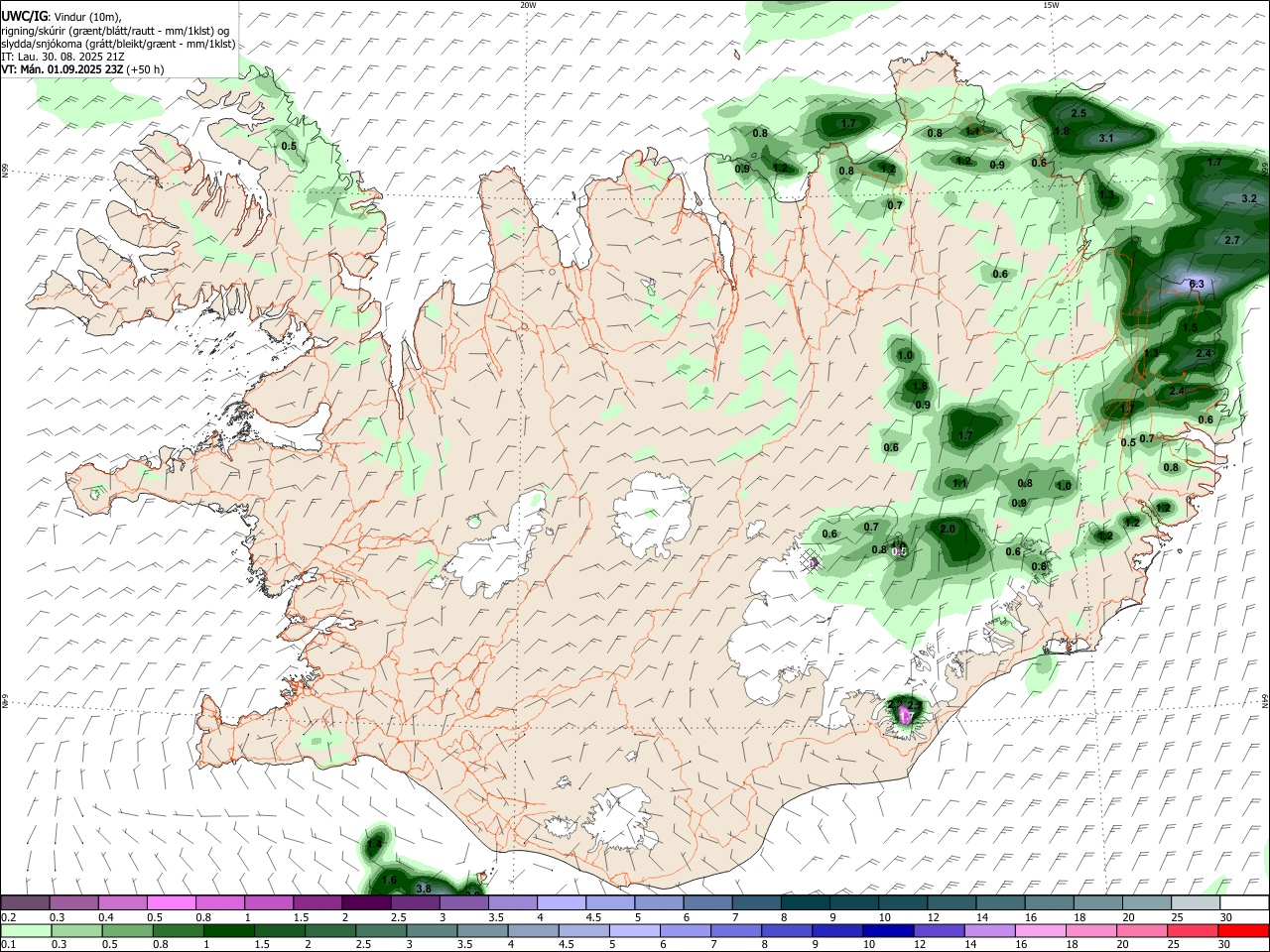Click the 'rigning/skúrir' rain legend description line
The width and height of the screenshot is (1270, 952).
point(116,31)
